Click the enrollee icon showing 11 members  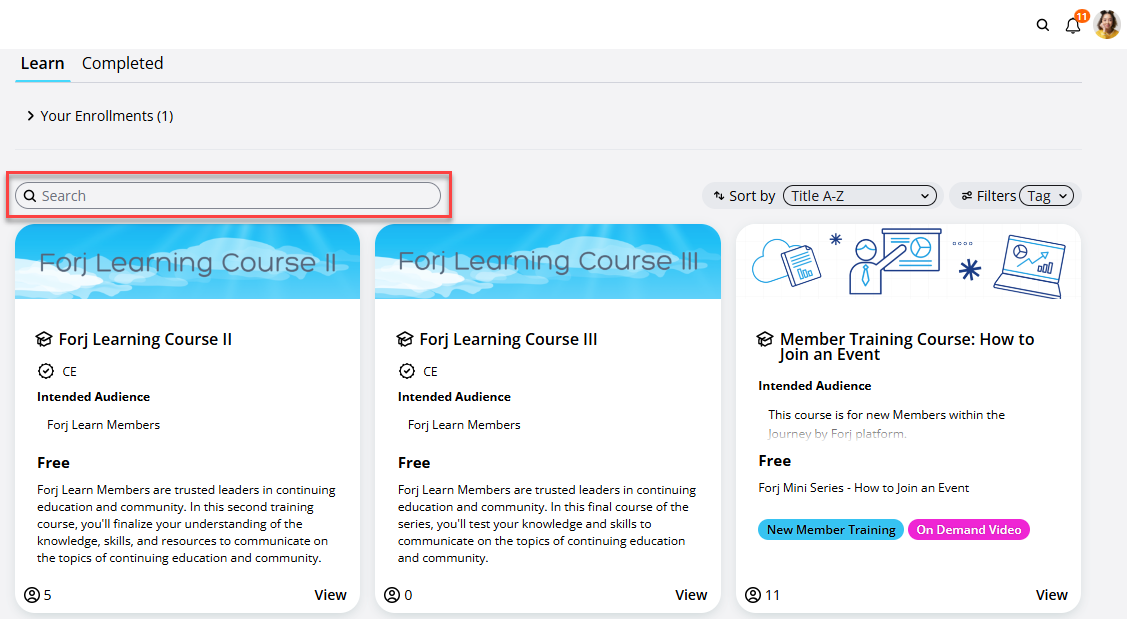tap(753, 595)
